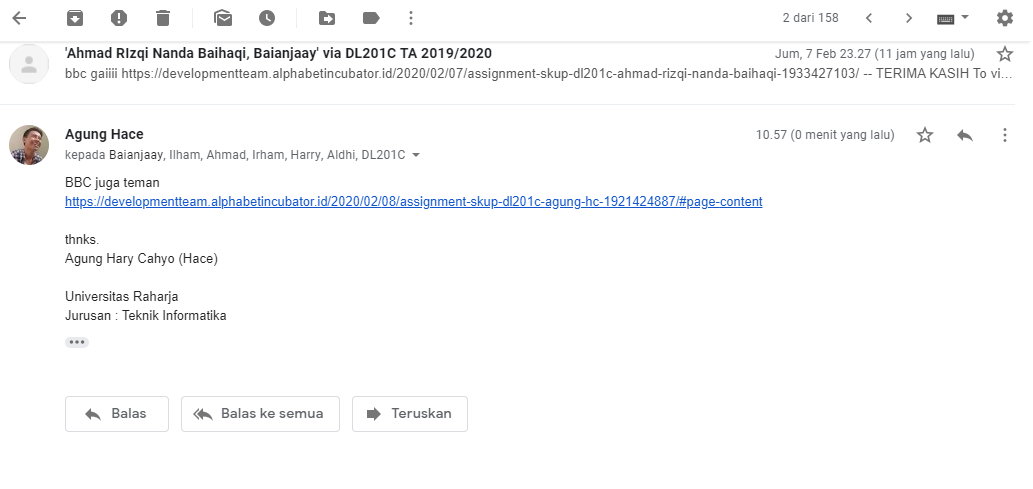The height and width of the screenshot is (489, 1033).
Task: Open more actions menu in top toolbar
Action: pyautogui.click(x=410, y=18)
